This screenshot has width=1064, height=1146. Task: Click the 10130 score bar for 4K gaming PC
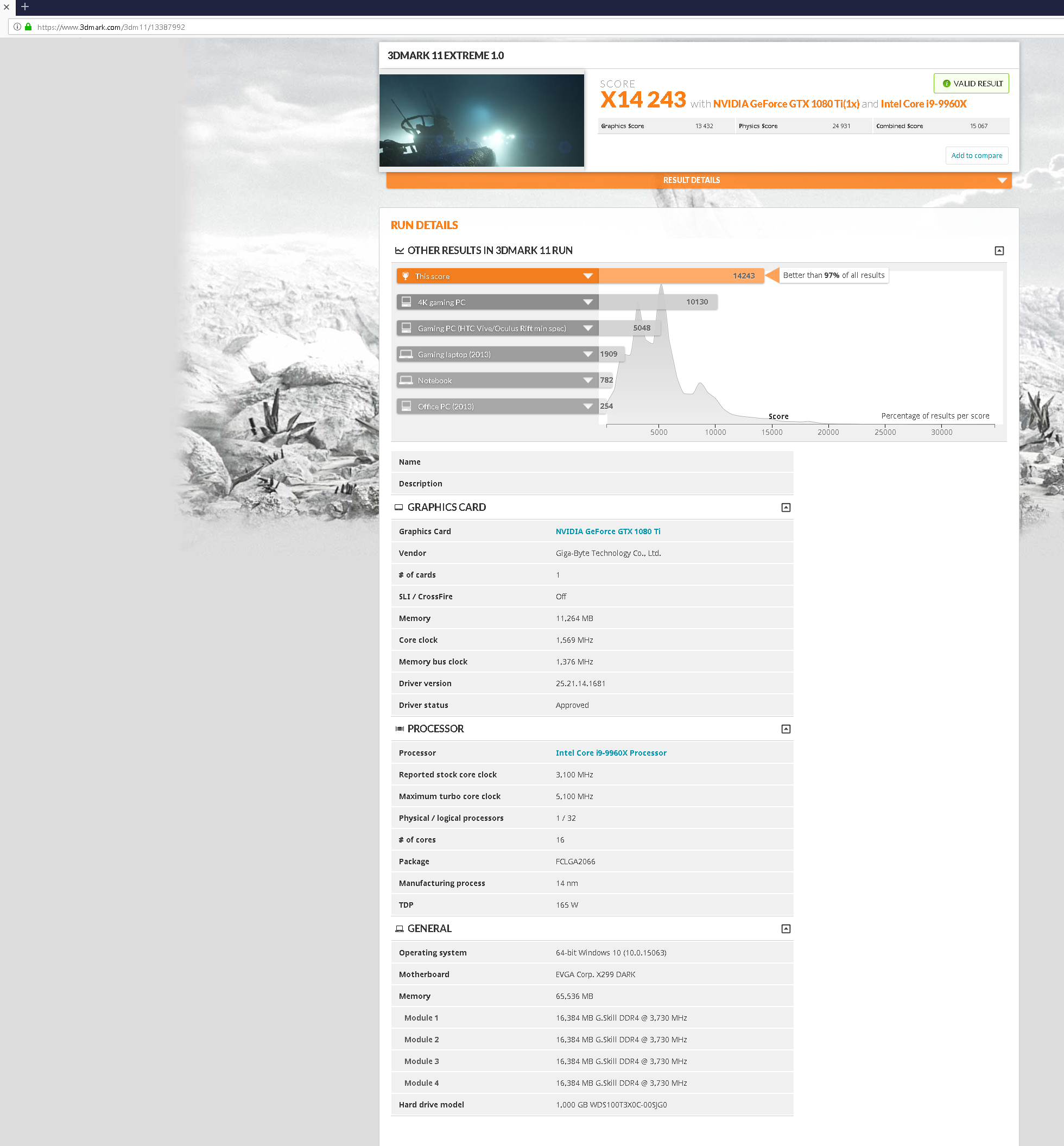(658, 302)
